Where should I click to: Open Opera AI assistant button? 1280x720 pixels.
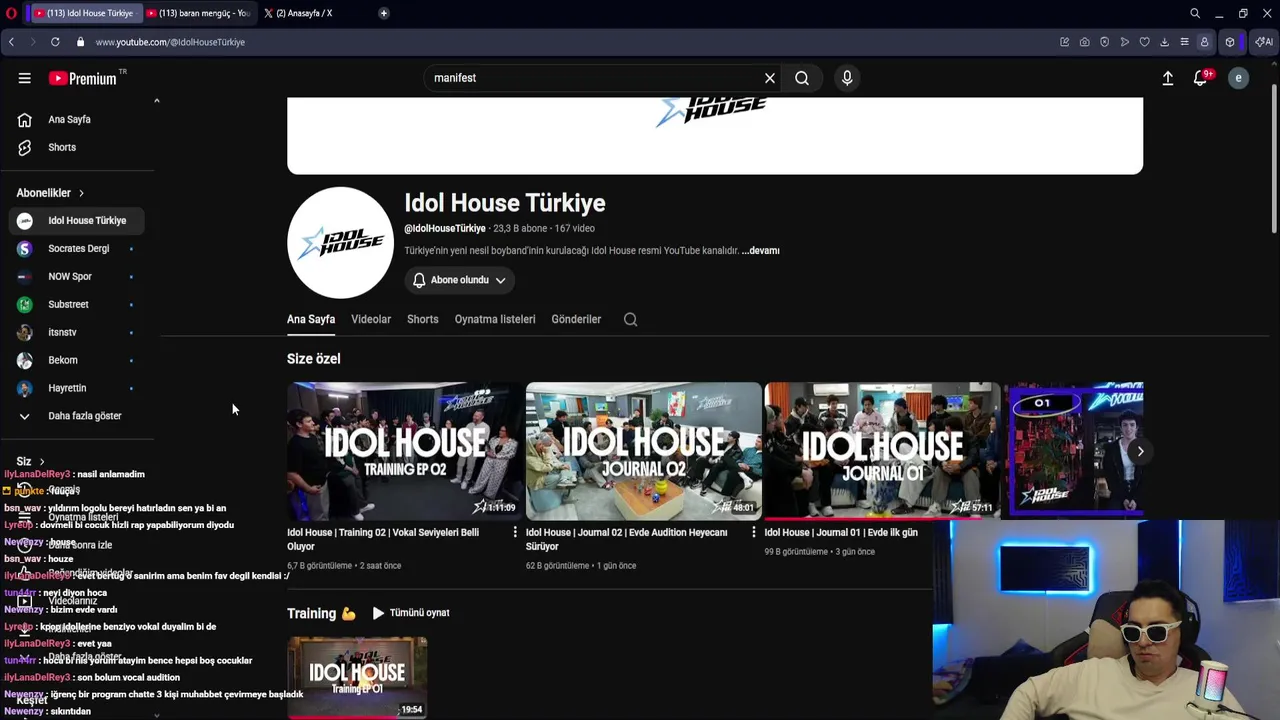pos(1264,42)
